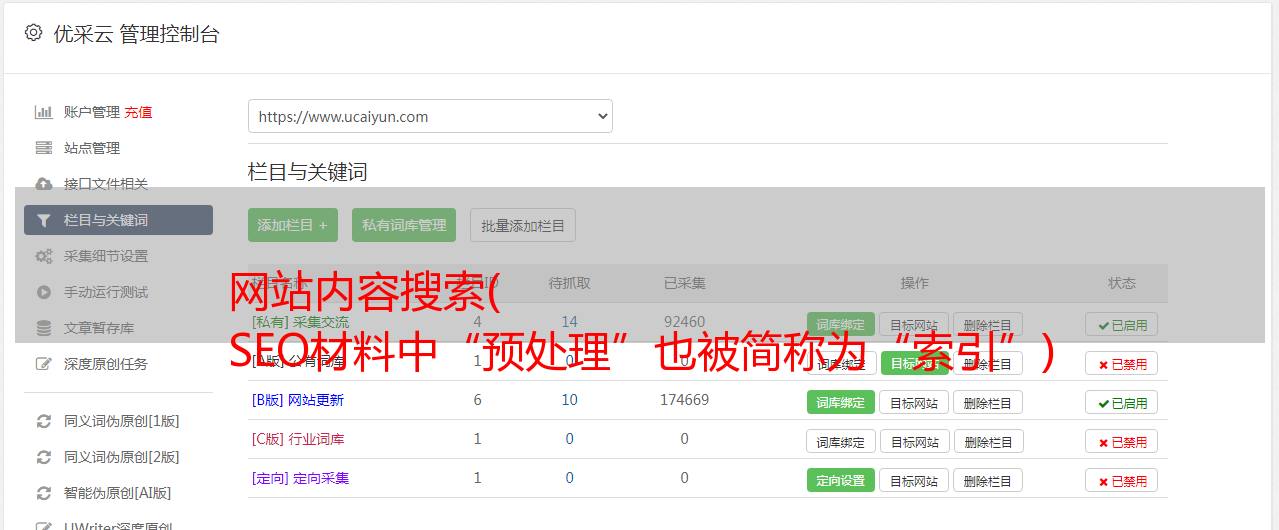Click 删除栏目 in the 定向采集 row
Screen dimensions: 1279x530
(988, 480)
